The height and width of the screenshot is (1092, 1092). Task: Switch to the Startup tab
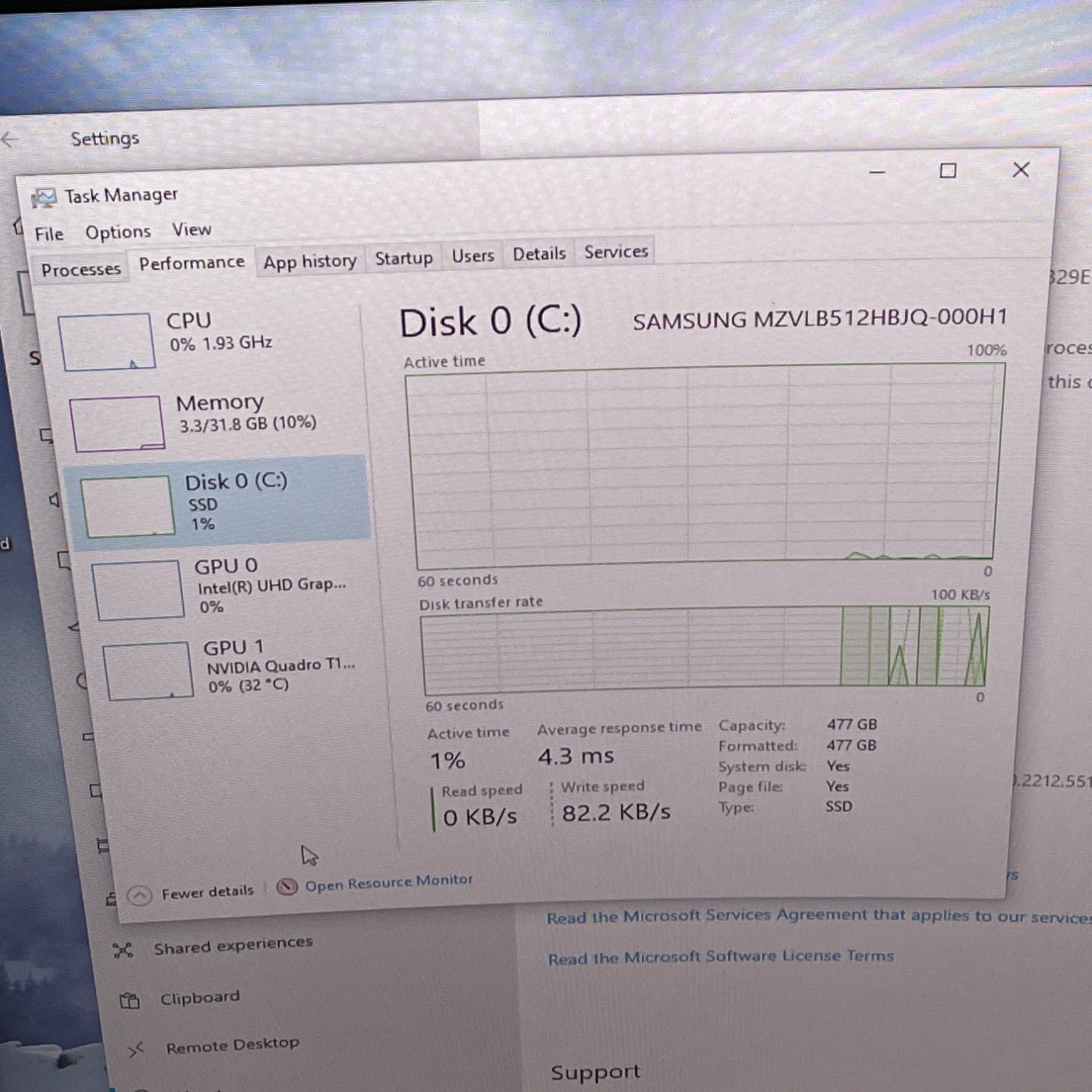tap(403, 258)
